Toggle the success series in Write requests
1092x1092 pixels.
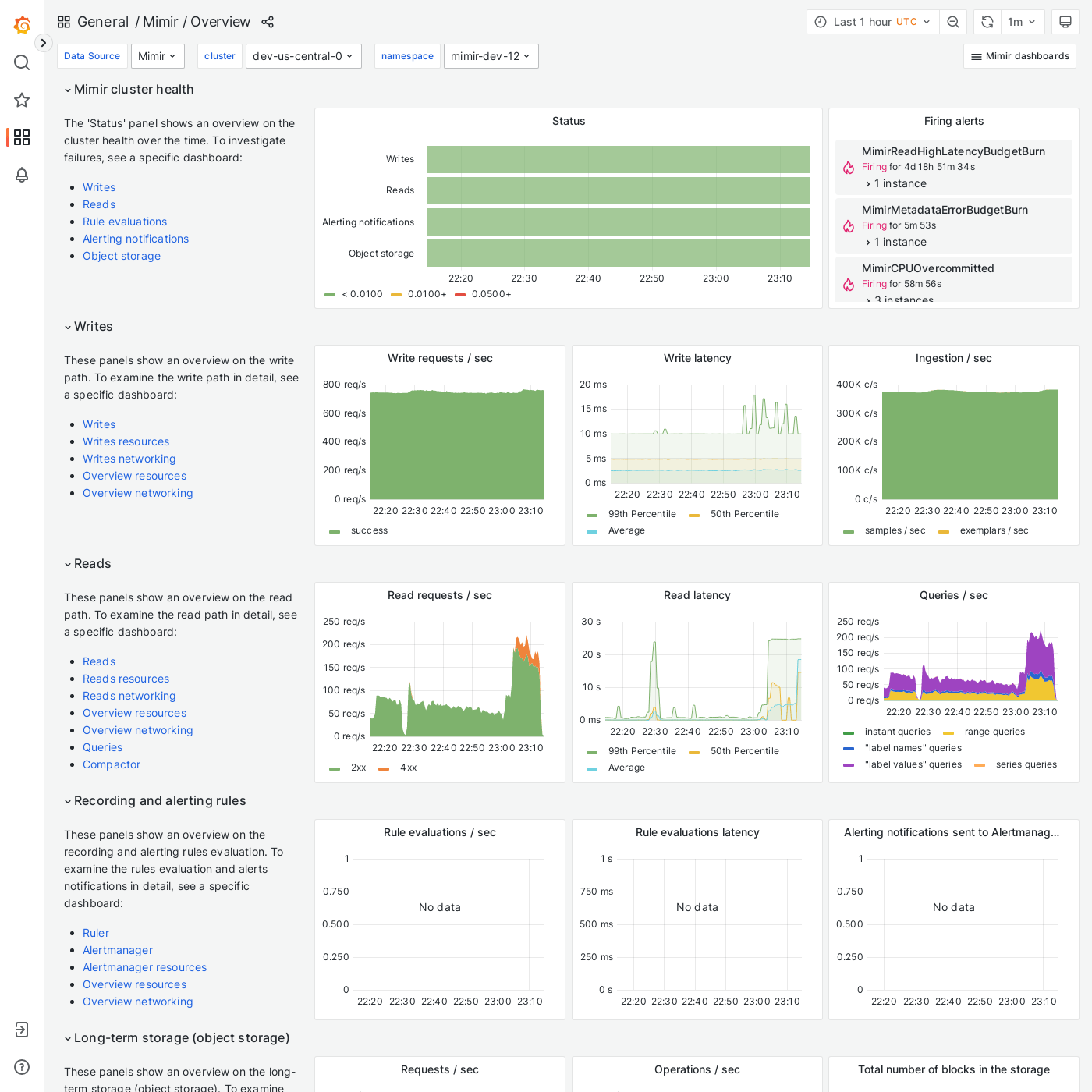point(368,530)
